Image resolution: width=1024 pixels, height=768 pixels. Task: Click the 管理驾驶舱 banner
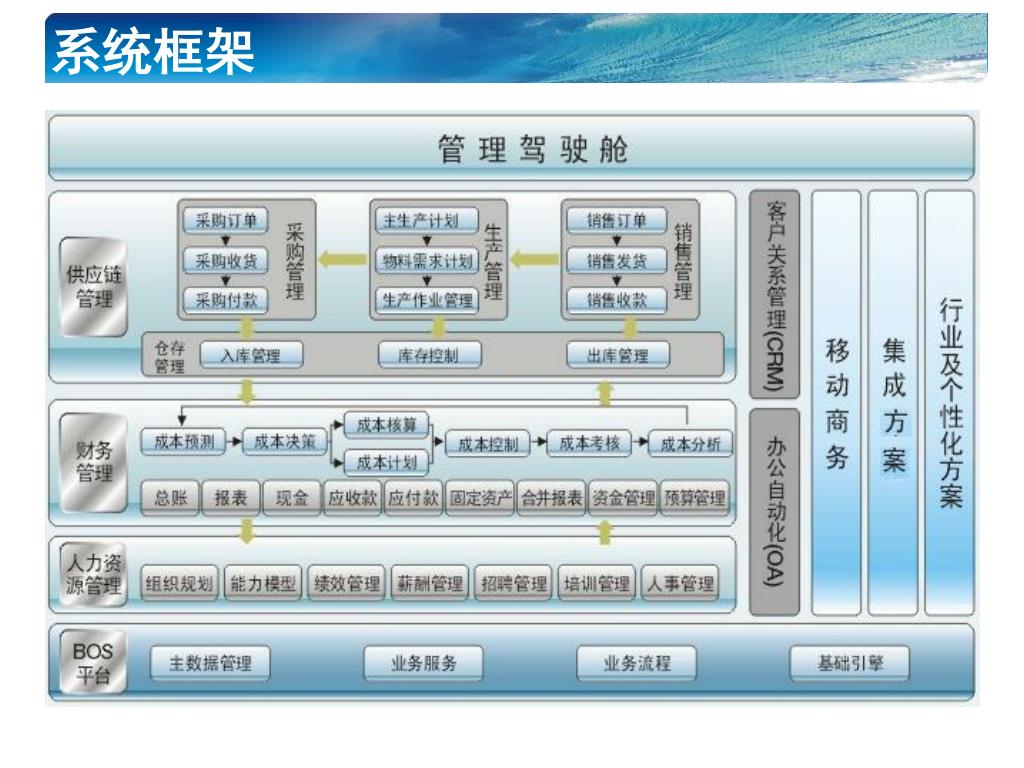[x=511, y=148]
